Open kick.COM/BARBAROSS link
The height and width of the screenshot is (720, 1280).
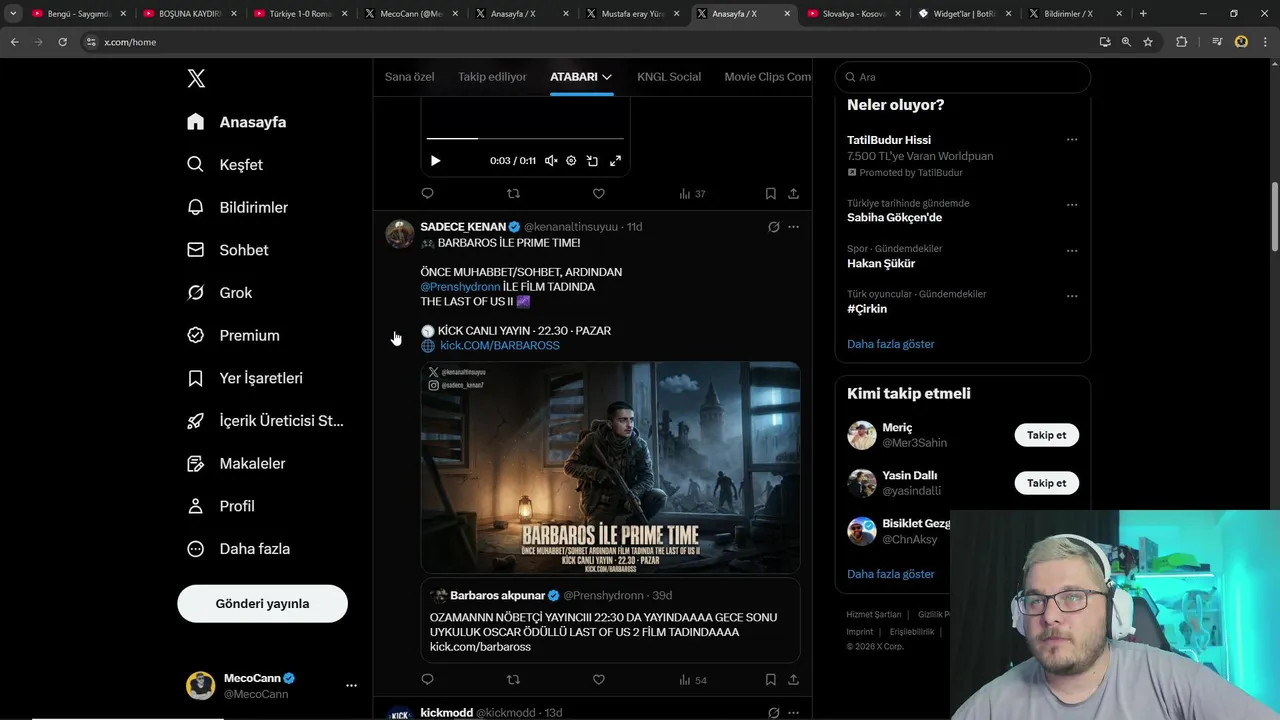point(499,346)
